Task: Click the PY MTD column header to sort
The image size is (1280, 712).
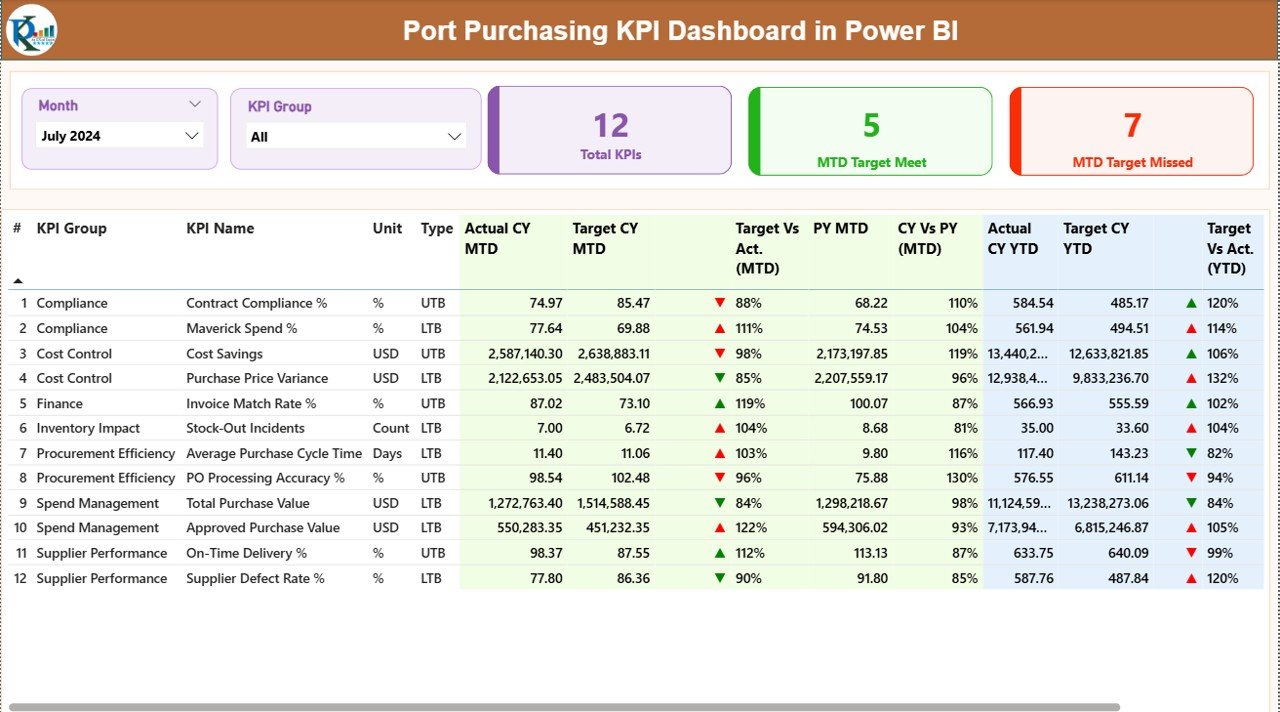Action: point(842,228)
